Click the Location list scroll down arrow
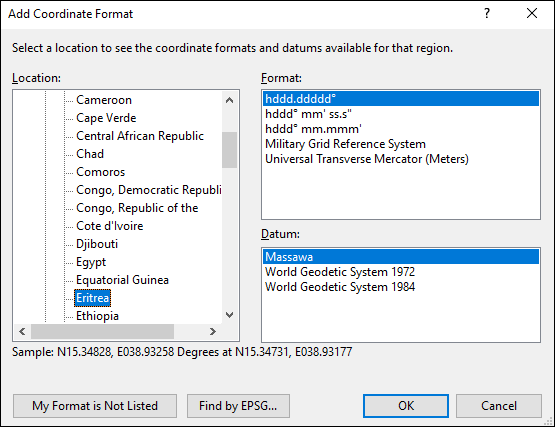Viewport: 555px width, 427px height. point(229,315)
